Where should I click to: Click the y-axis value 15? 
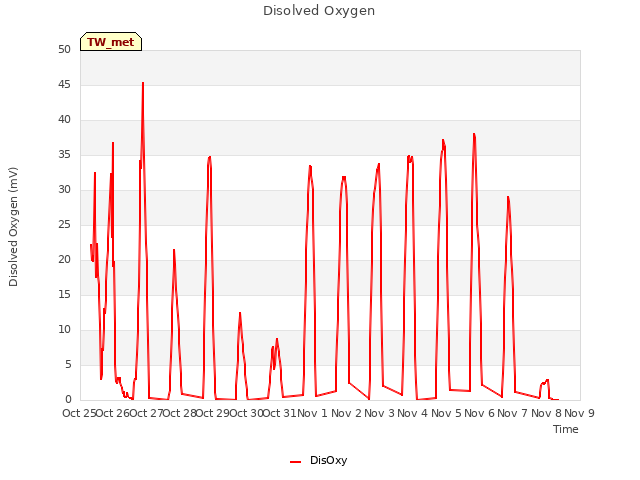point(64,295)
